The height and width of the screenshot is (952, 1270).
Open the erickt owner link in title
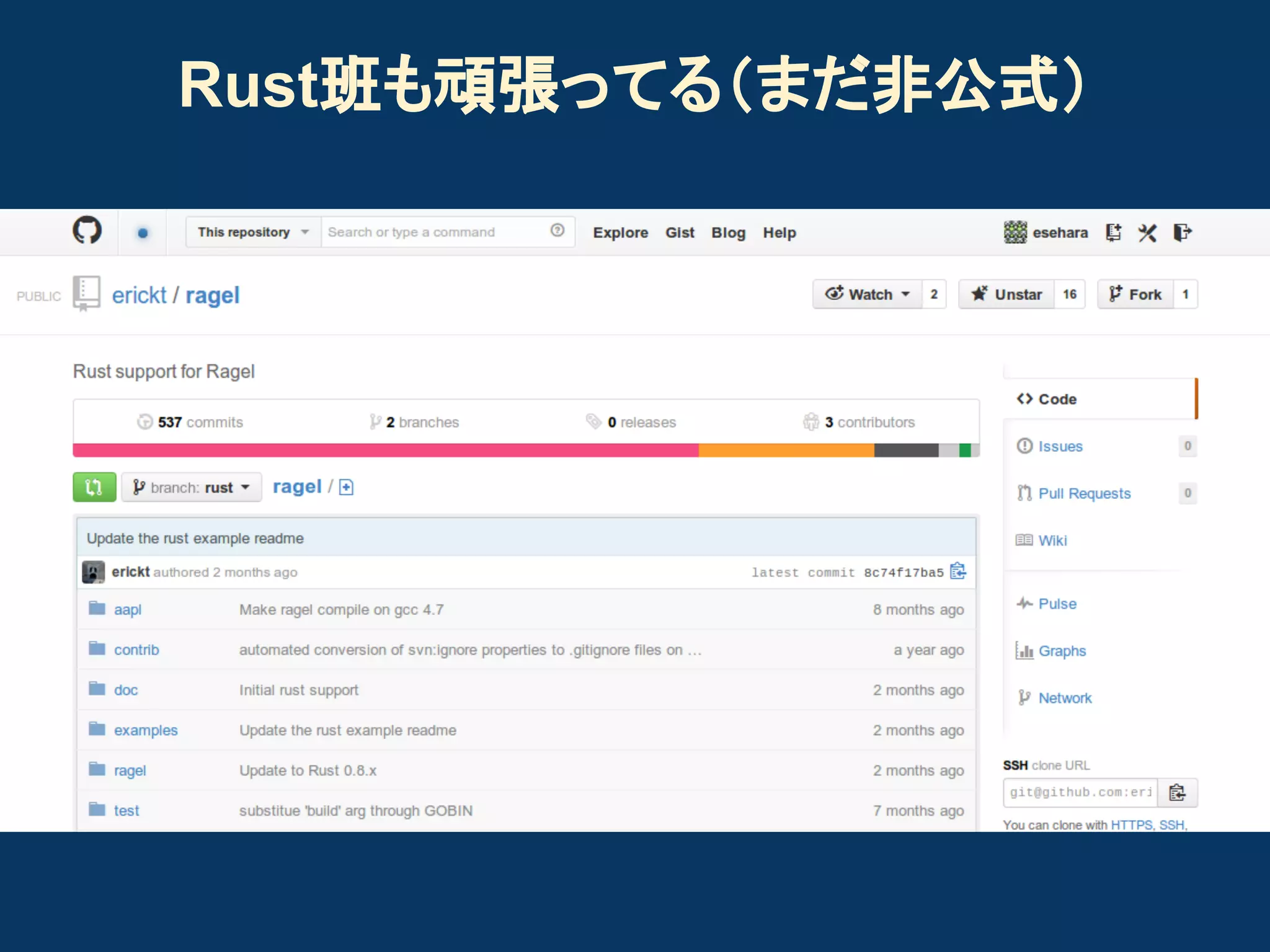(x=139, y=296)
